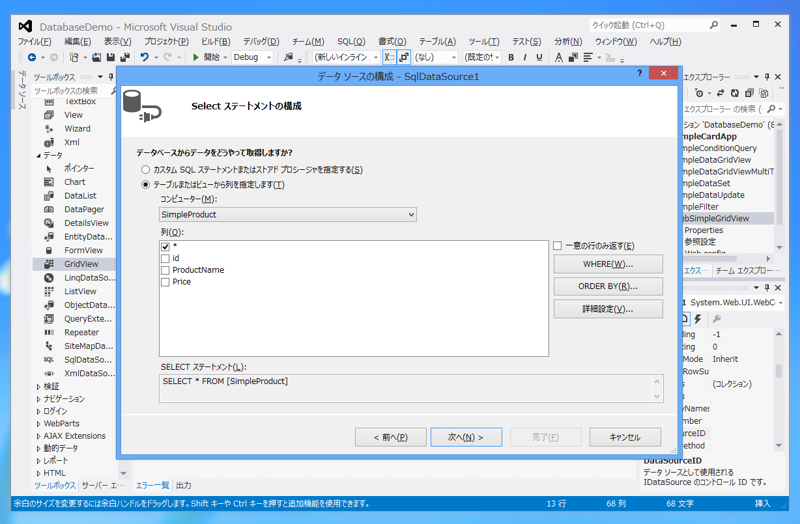The height and width of the screenshot is (524, 800).
Task: Click the WHERE(W)... button
Action: [x=608, y=264]
